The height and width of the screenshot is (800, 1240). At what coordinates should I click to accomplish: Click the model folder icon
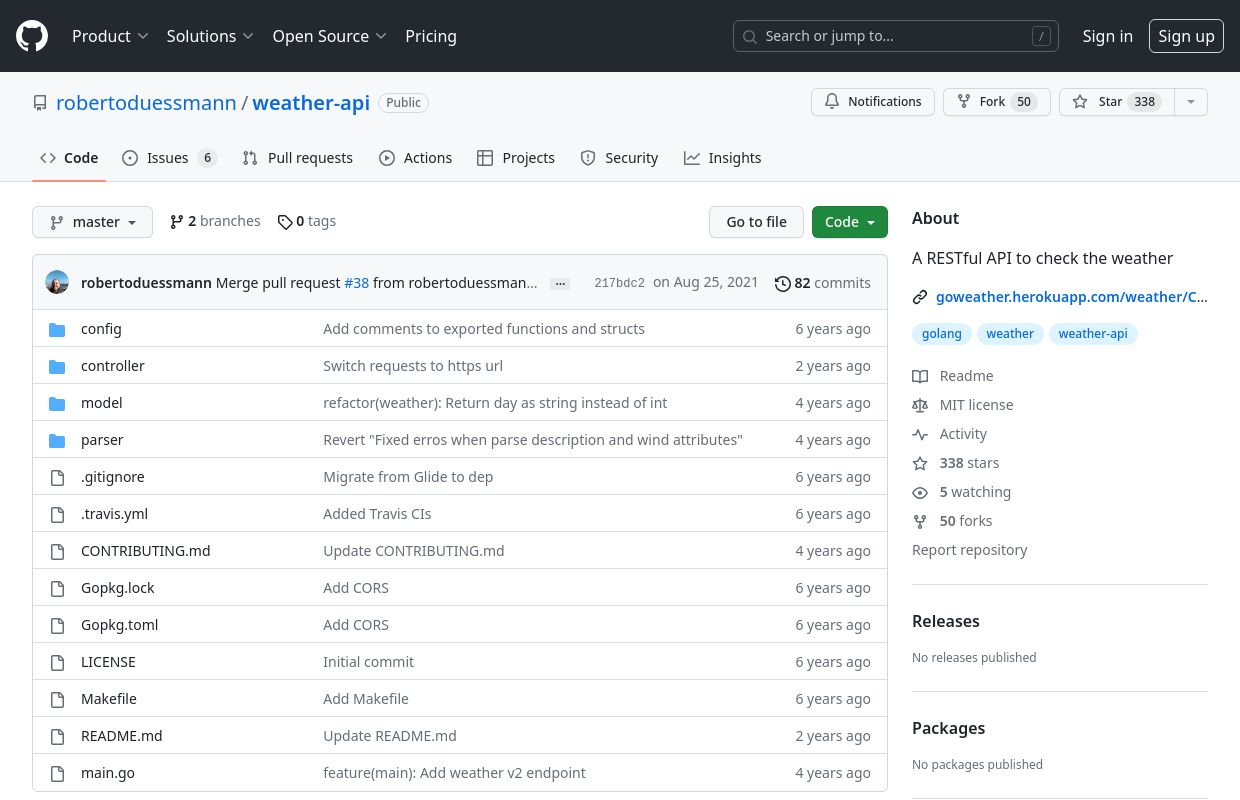click(58, 403)
